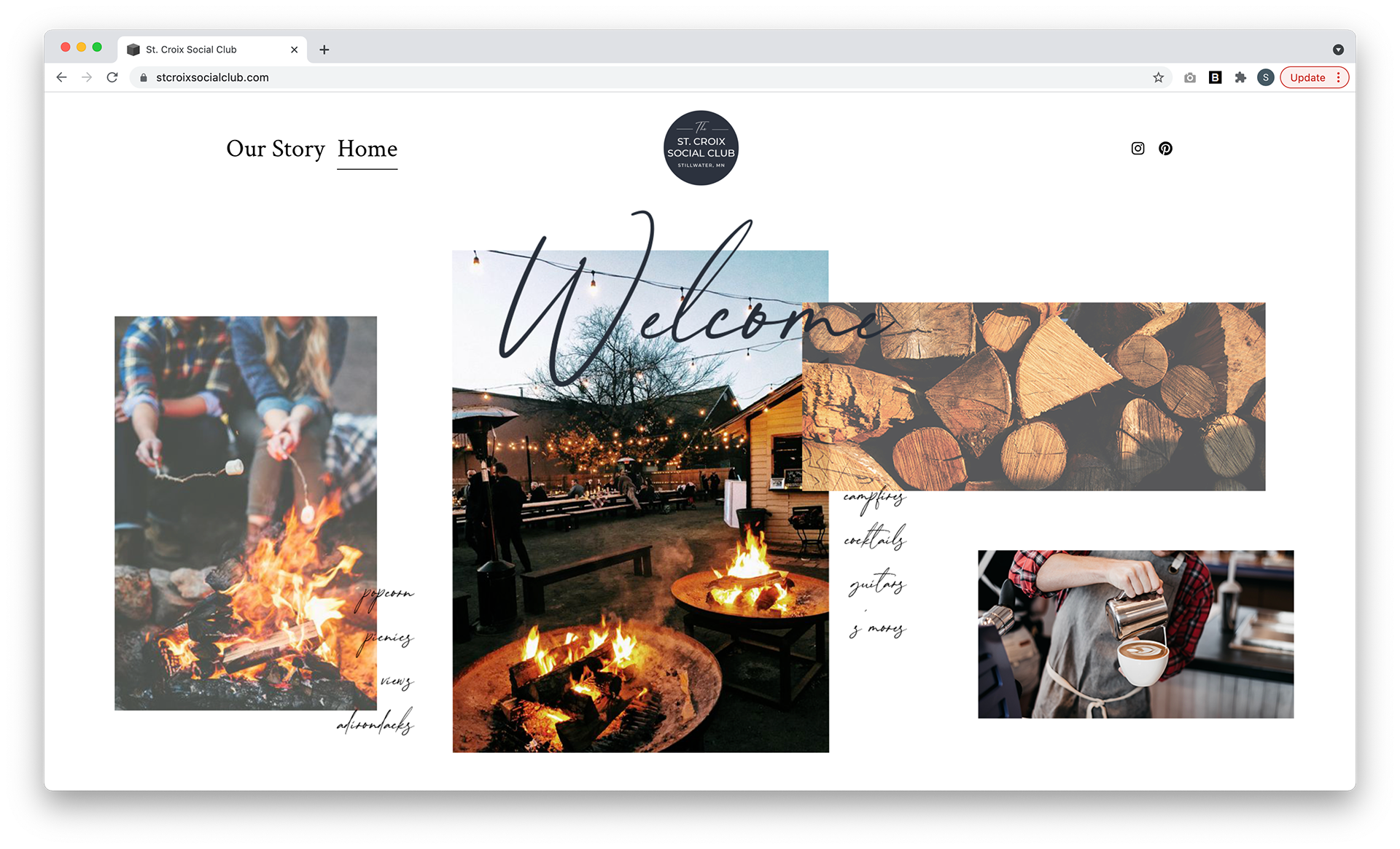This screenshot has height=849, width=1400.
Task: Open the extensions puzzle icon
Action: pyautogui.click(x=1240, y=78)
